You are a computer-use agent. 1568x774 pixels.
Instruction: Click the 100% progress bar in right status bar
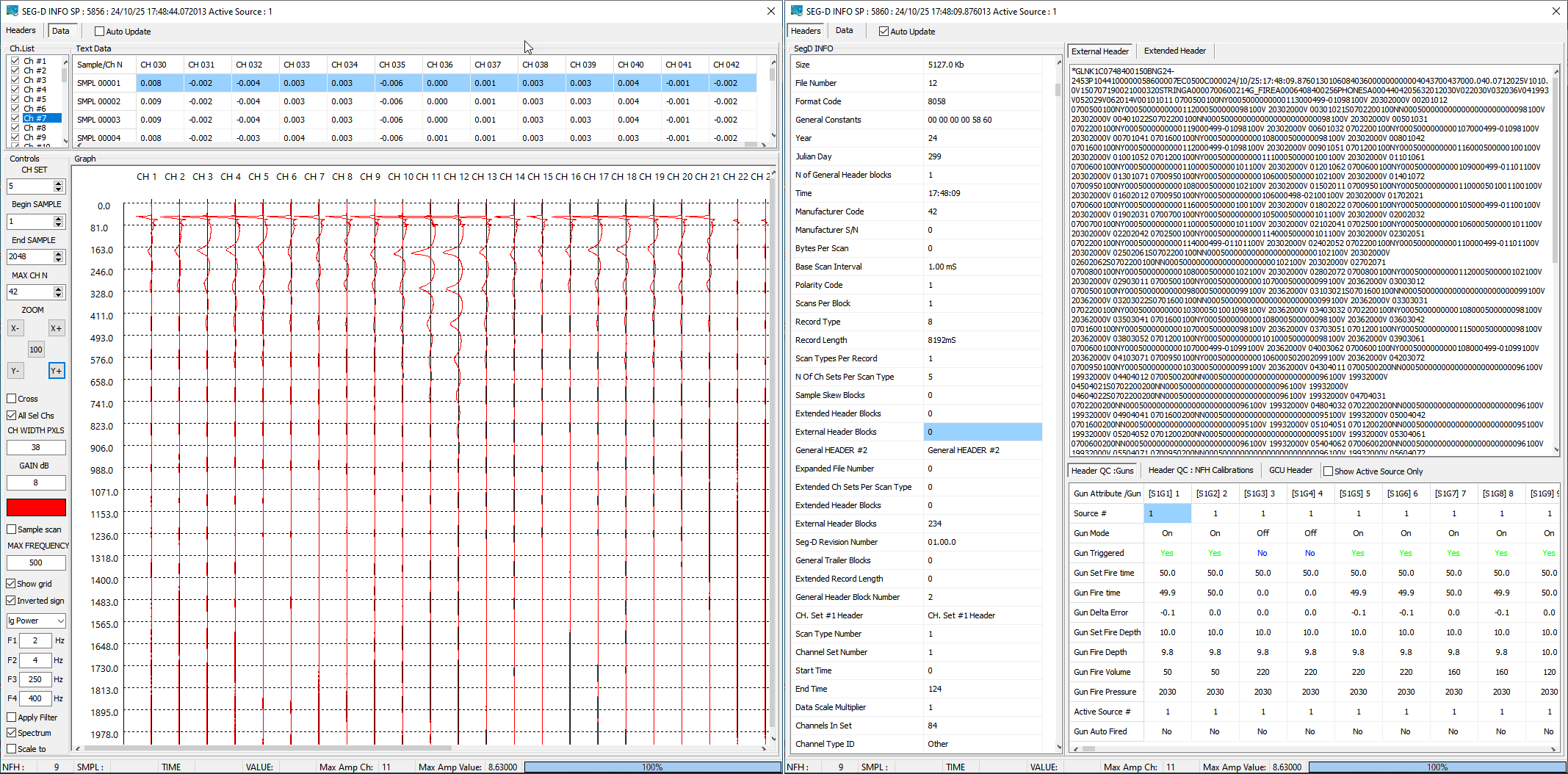pos(1437,767)
